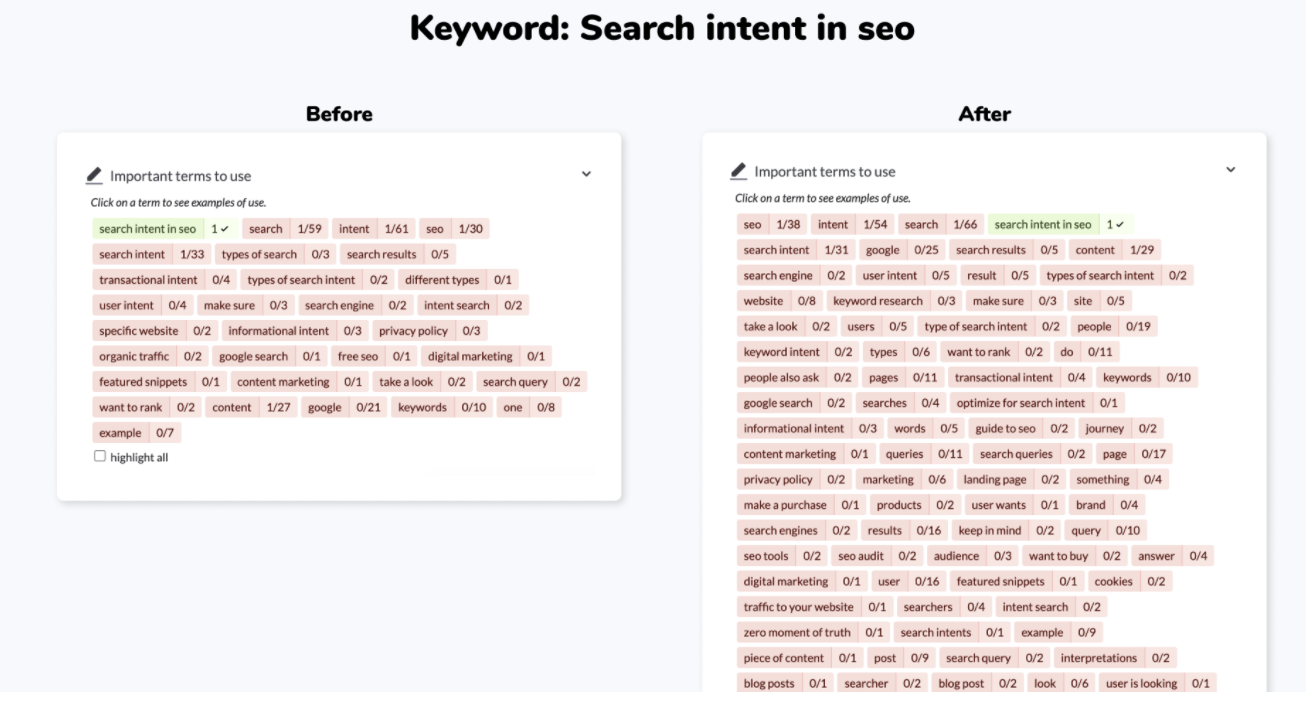
Task: Open examples for 'optimize for search intent' in After panel
Action: [x=1020, y=402]
